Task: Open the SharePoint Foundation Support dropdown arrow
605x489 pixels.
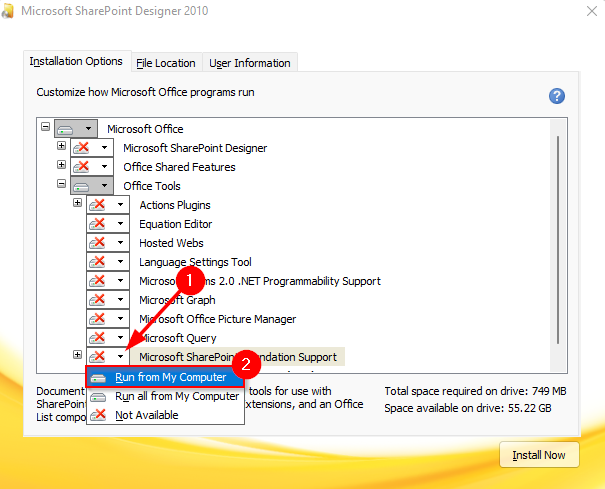Action: pos(121,357)
